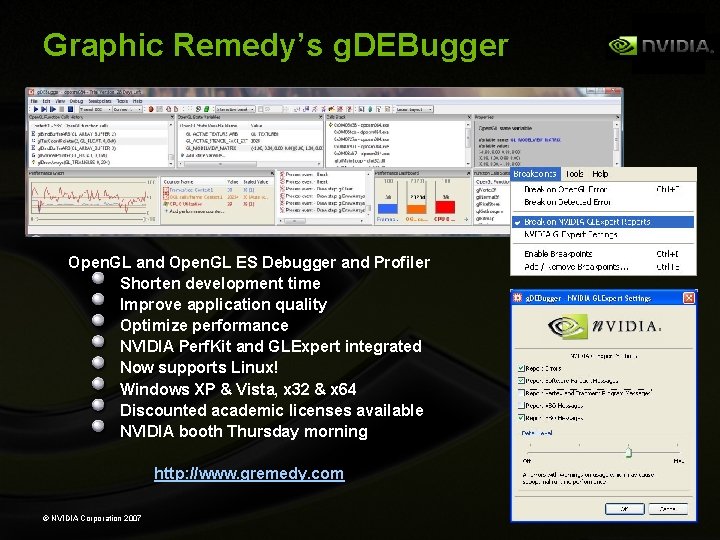Close the OpenGL State Variables panel
The image size is (720, 540).
(x=321, y=117)
